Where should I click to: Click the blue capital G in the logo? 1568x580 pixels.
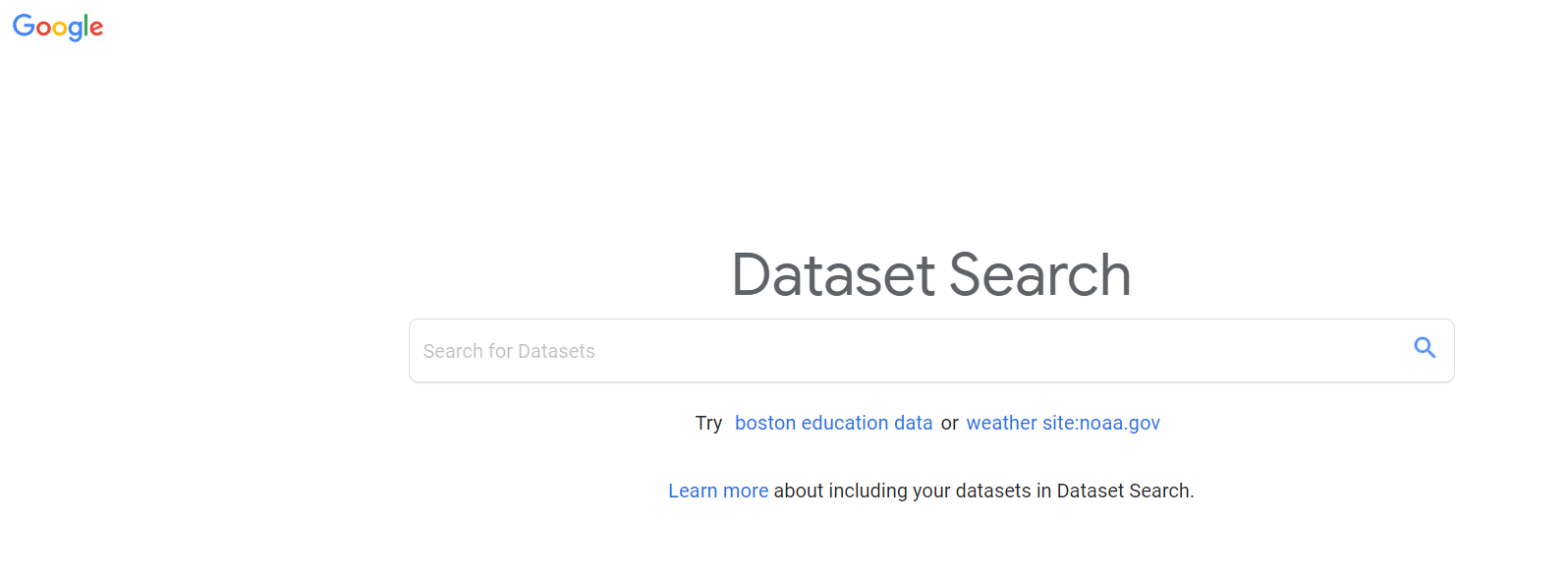(x=23, y=26)
